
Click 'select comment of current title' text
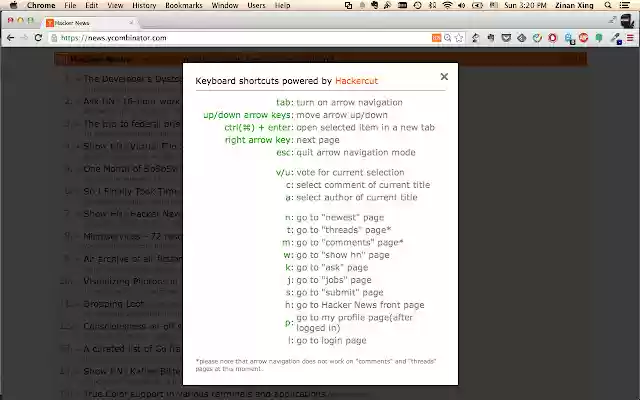point(363,185)
